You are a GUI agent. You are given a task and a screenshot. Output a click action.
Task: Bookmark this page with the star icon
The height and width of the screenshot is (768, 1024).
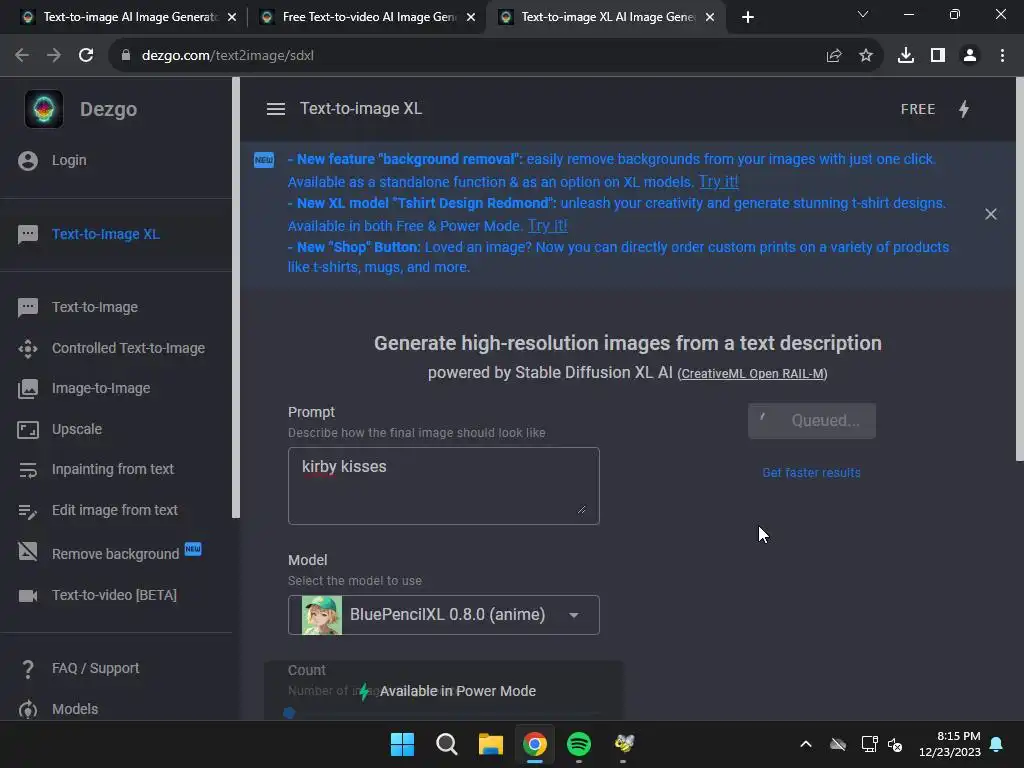pyautogui.click(x=866, y=56)
